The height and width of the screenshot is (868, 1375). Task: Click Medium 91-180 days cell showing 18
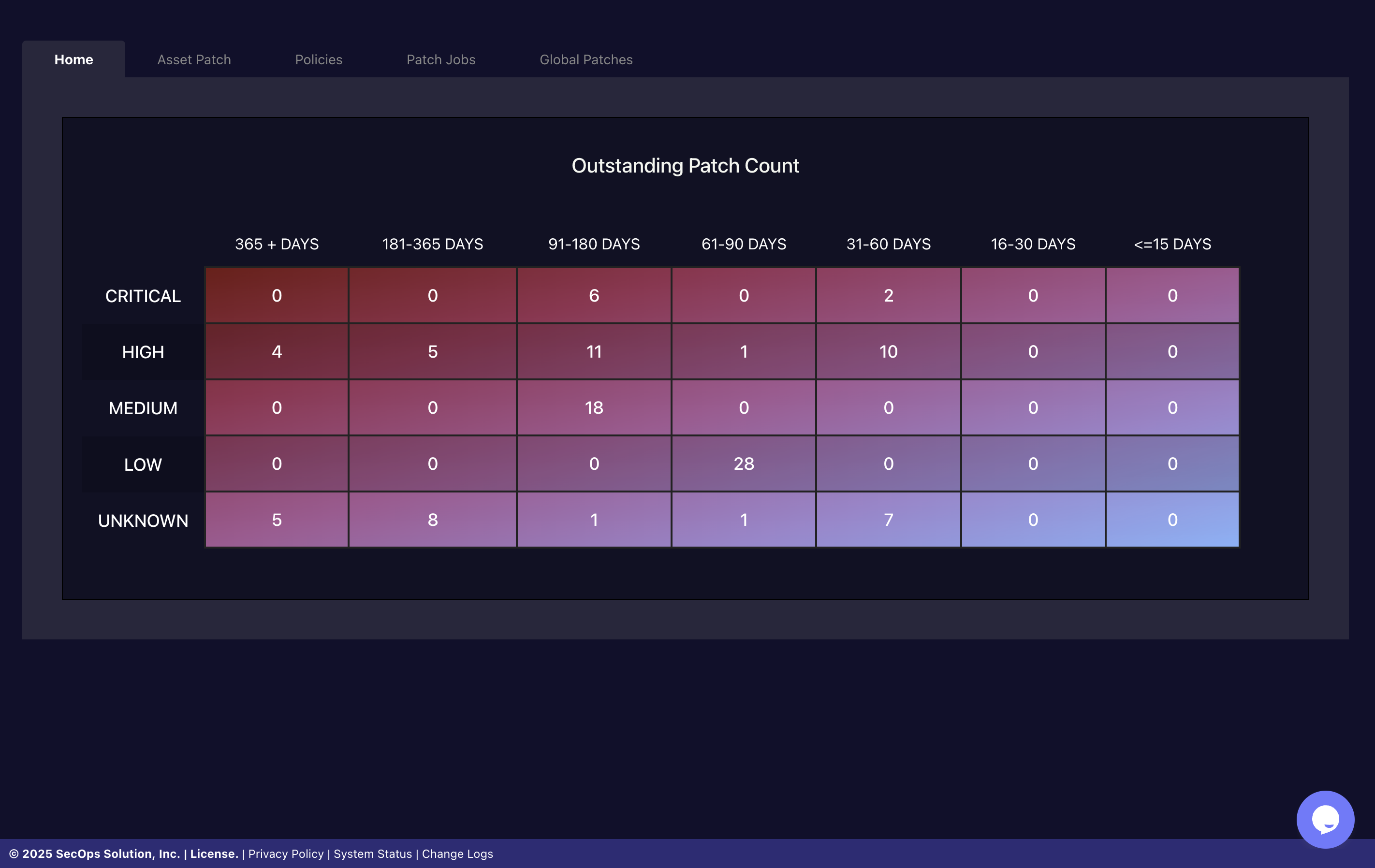pyautogui.click(x=594, y=407)
